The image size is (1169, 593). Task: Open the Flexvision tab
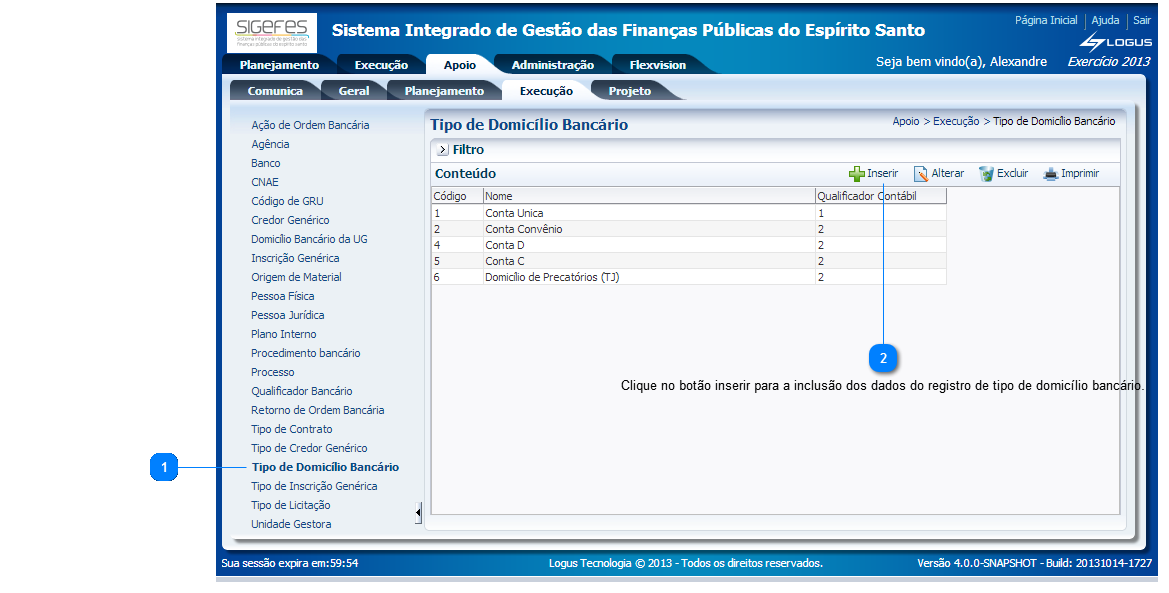657,65
